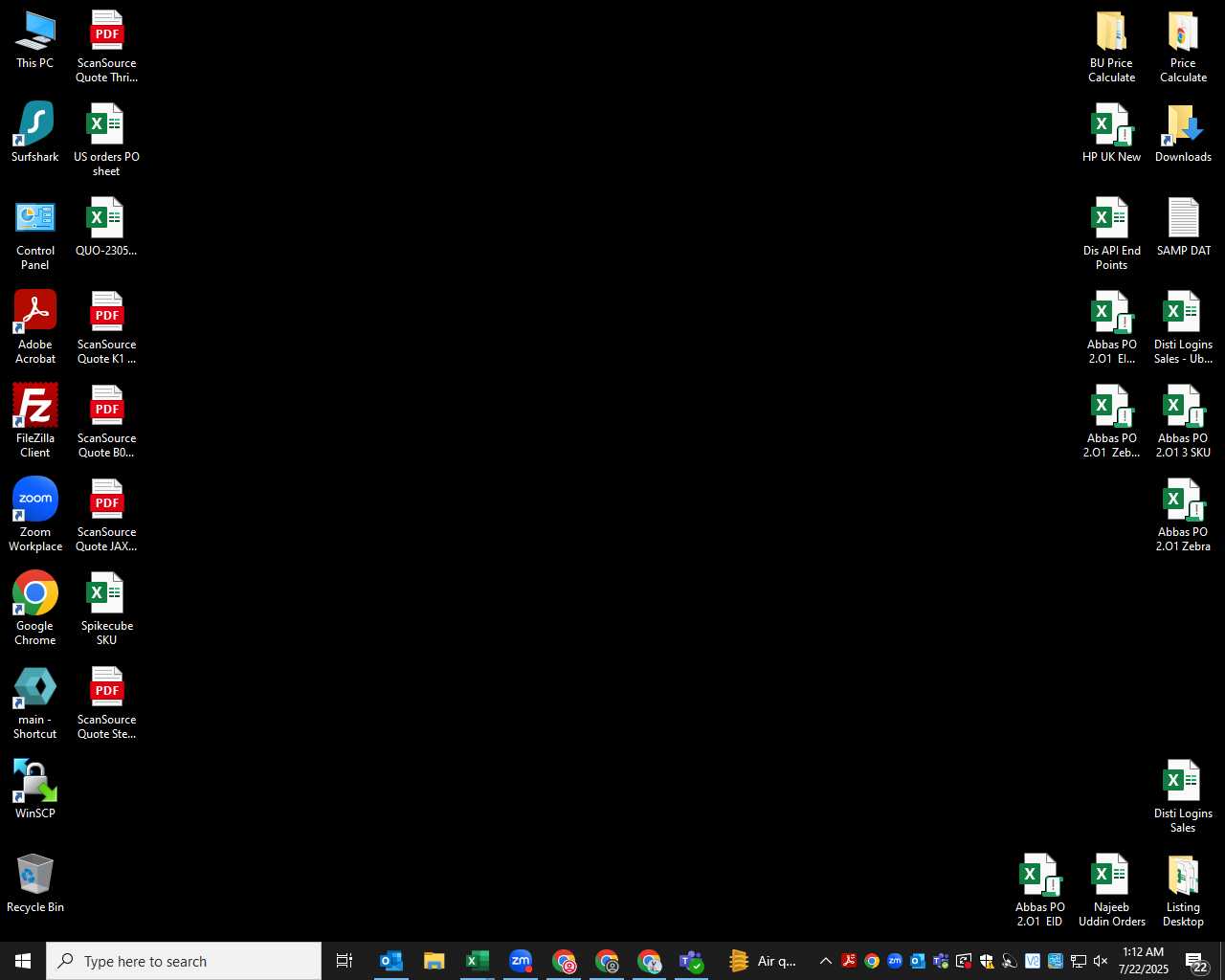Select the Spikecube SKU Excel file
This screenshot has width=1225, height=980.
coord(106,610)
